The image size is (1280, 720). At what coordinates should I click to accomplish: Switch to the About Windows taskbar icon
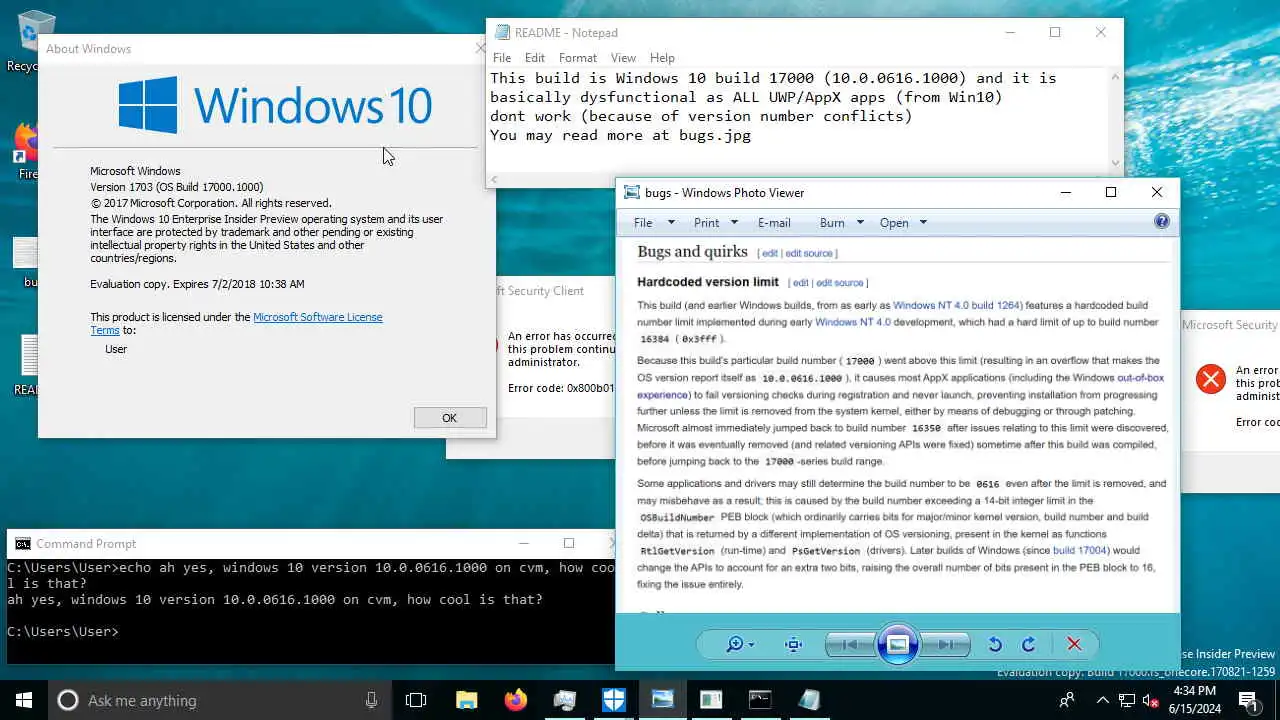click(x=564, y=700)
